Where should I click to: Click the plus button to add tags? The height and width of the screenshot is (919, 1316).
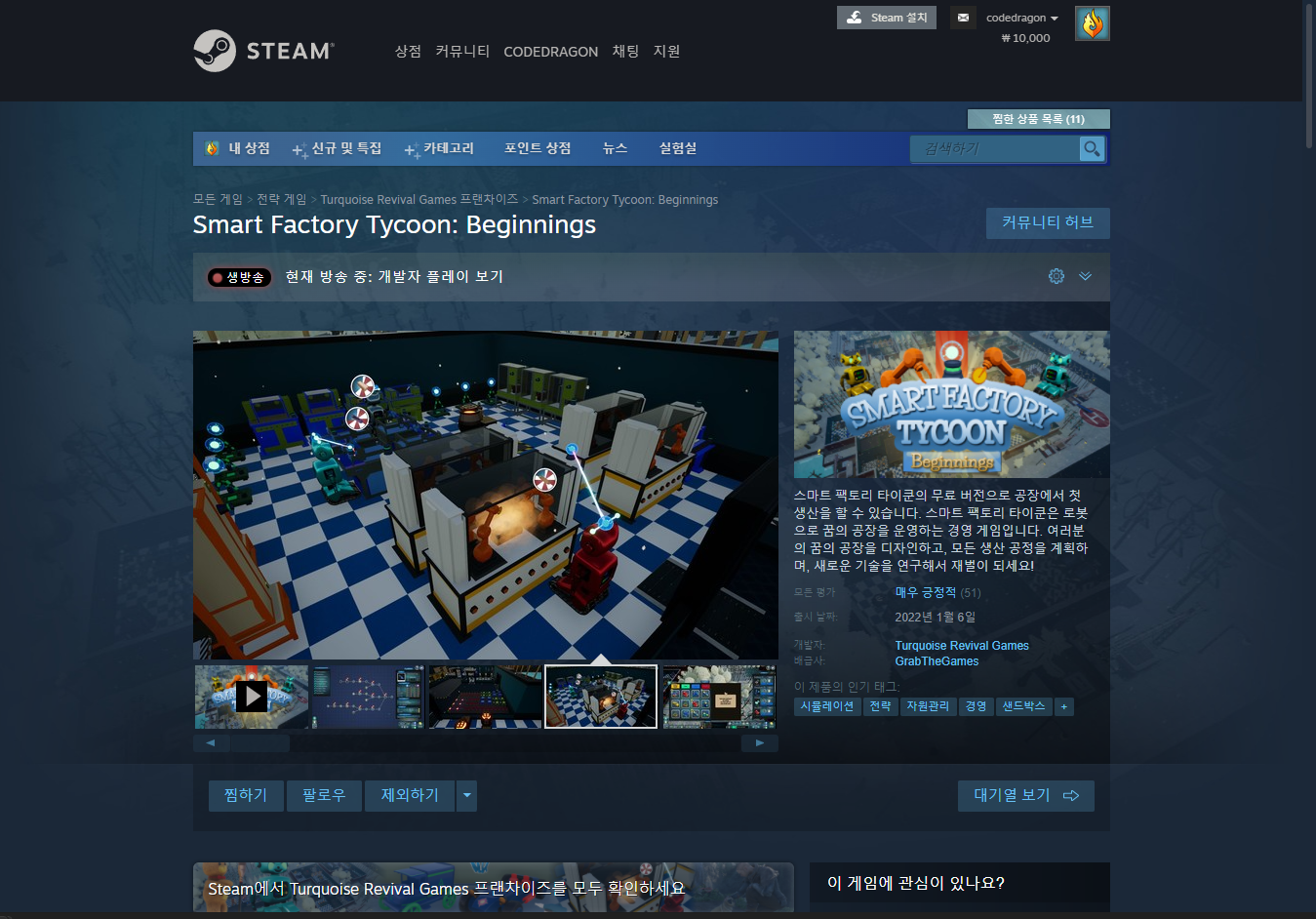[x=1064, y=706]
